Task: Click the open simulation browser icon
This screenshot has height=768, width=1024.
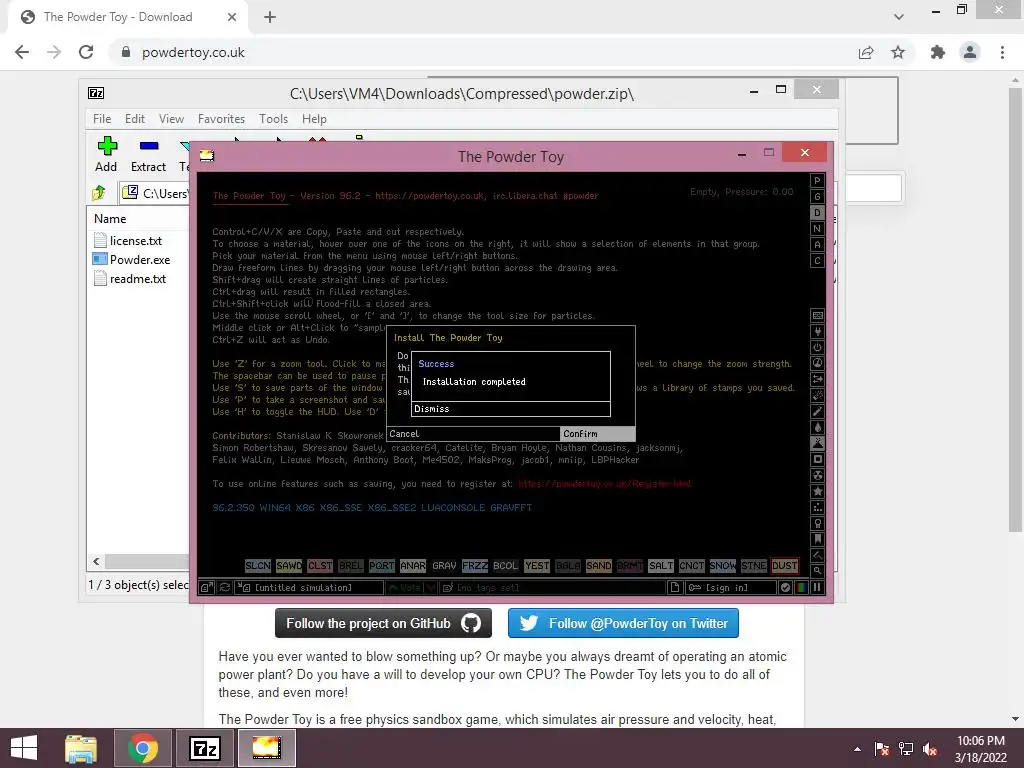Action: (206, 588)
